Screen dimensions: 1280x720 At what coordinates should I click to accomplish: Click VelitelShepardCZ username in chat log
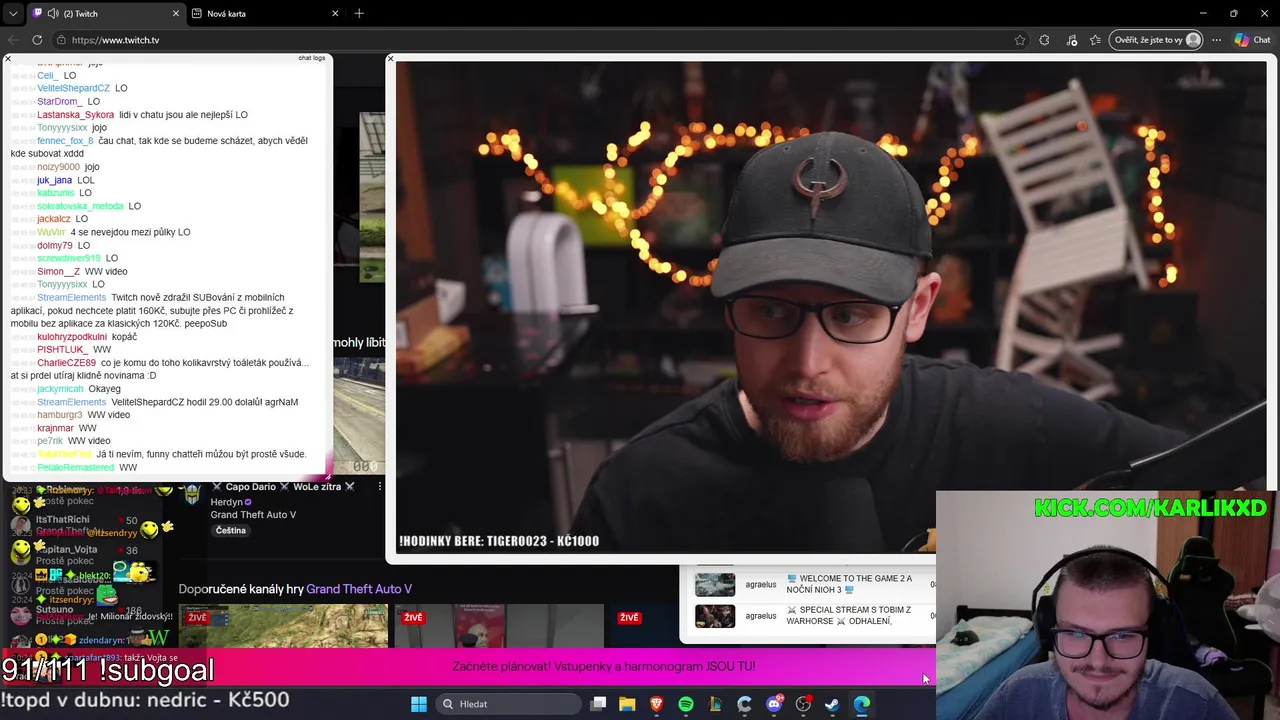pos(74,89)
